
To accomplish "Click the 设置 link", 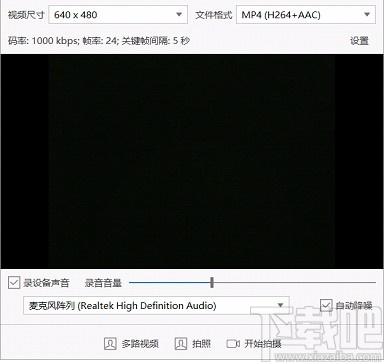I will [x=359, y=41].
